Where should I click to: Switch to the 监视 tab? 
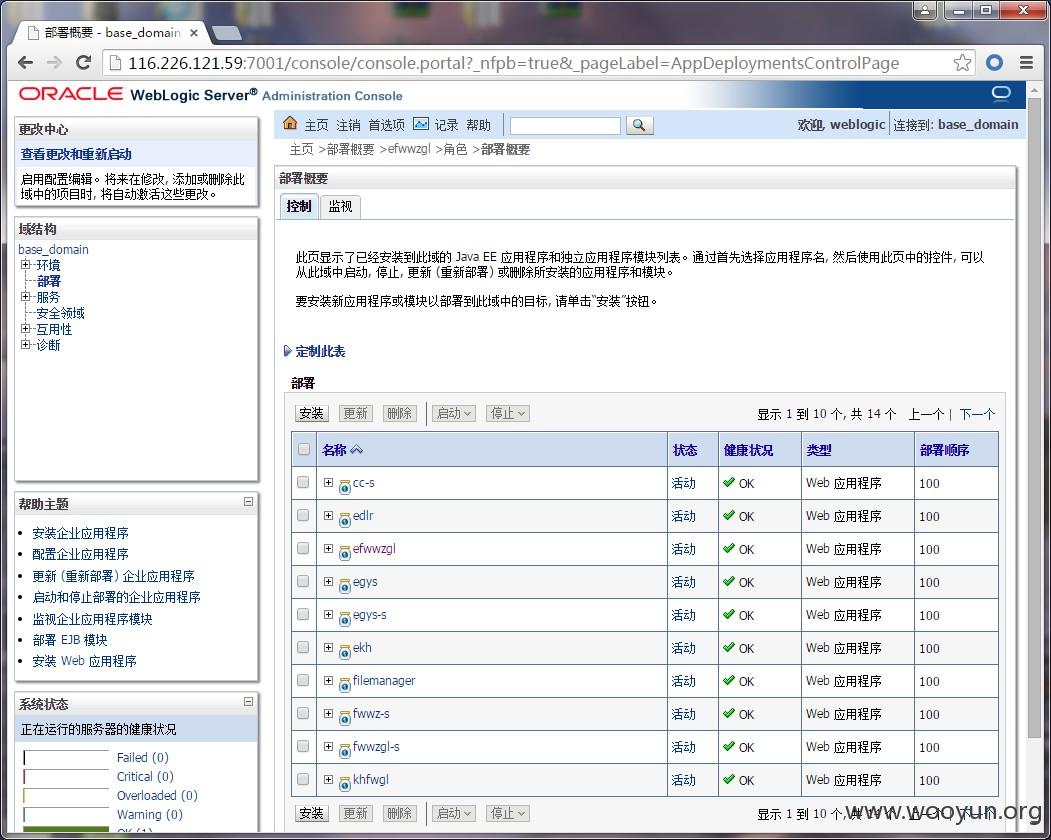(x=341, y=206)
